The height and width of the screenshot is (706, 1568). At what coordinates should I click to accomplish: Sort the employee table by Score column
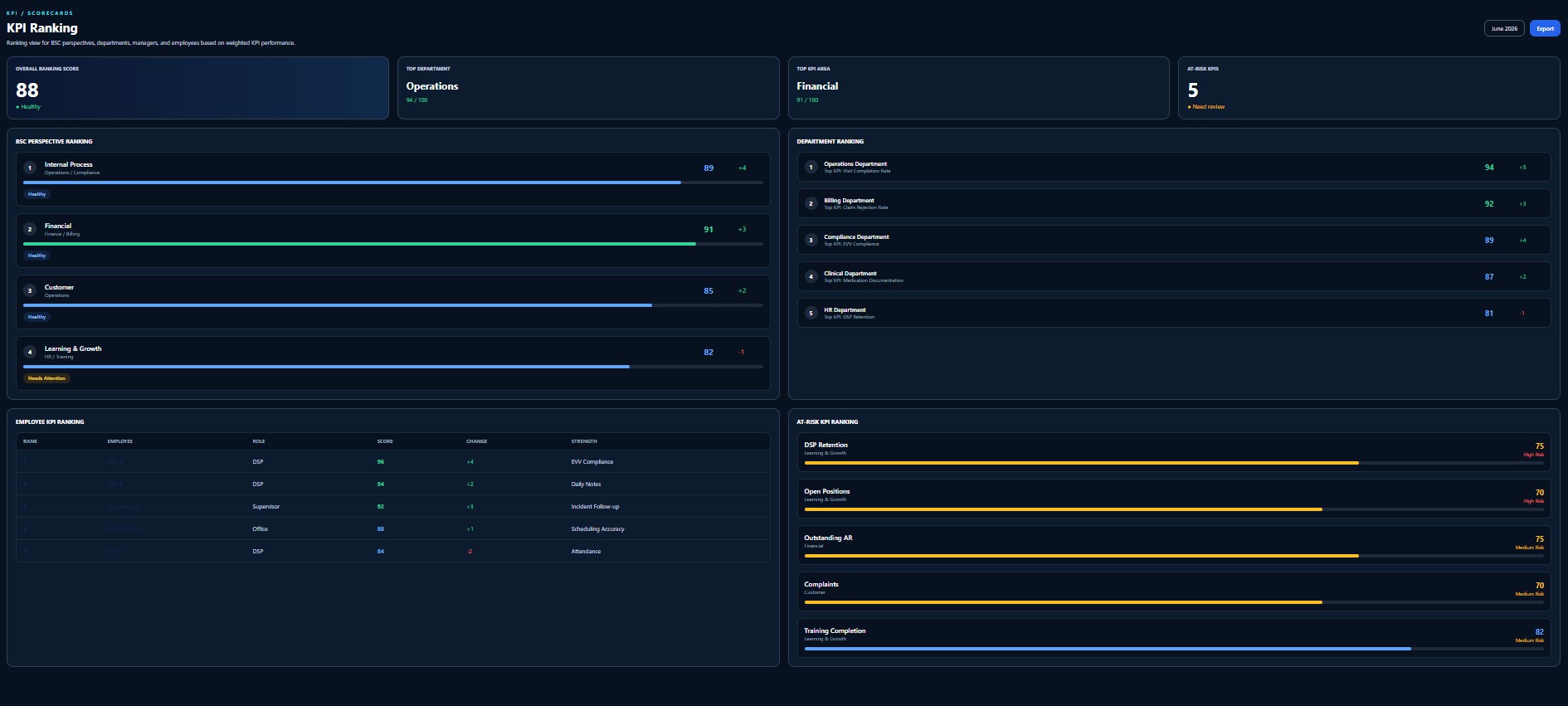tap(385, 441)
